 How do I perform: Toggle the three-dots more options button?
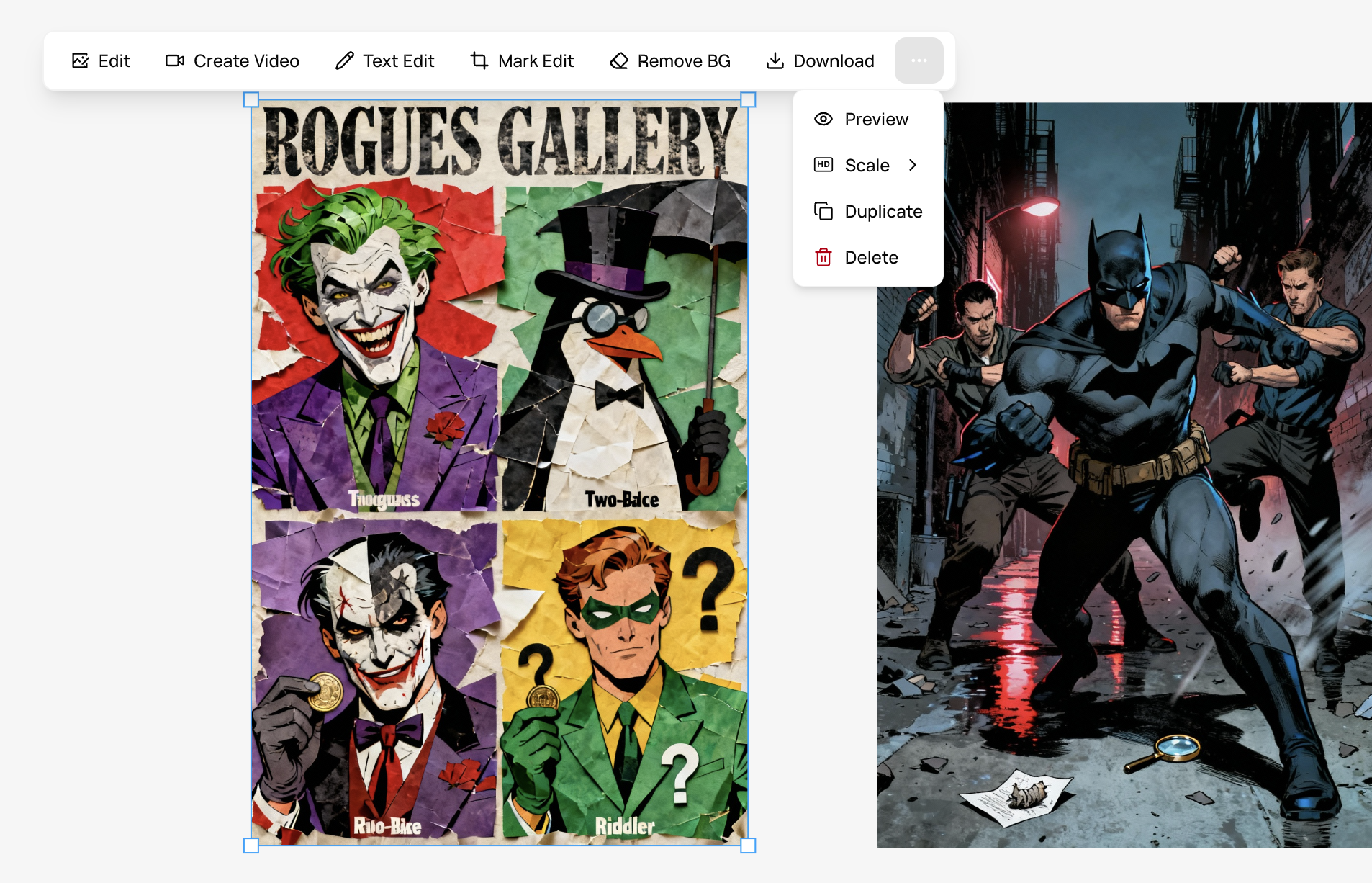click(x=919, y=61)
